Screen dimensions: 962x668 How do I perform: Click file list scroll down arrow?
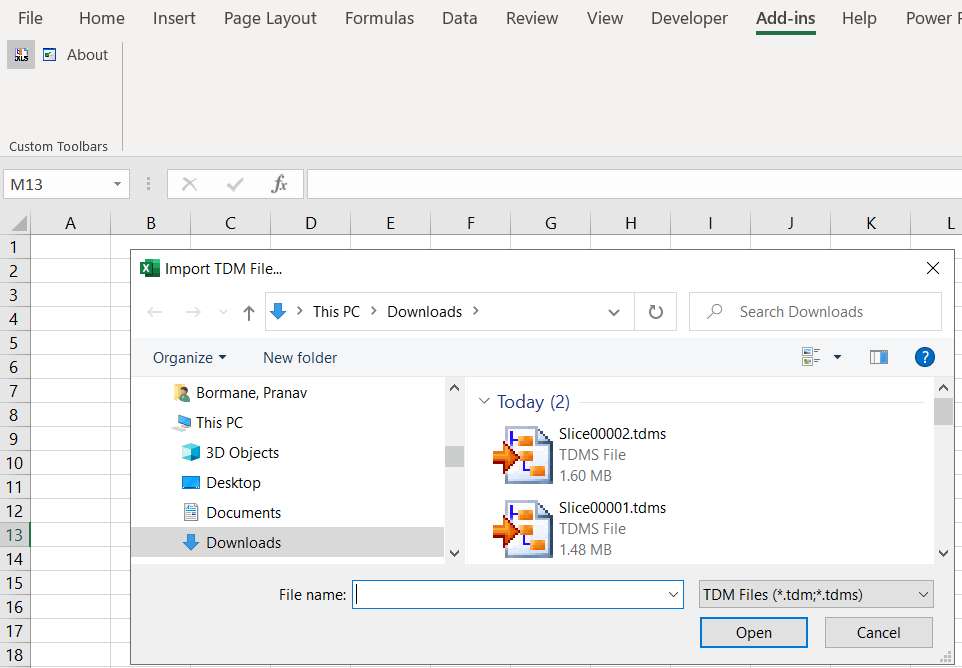click(944, 553)
